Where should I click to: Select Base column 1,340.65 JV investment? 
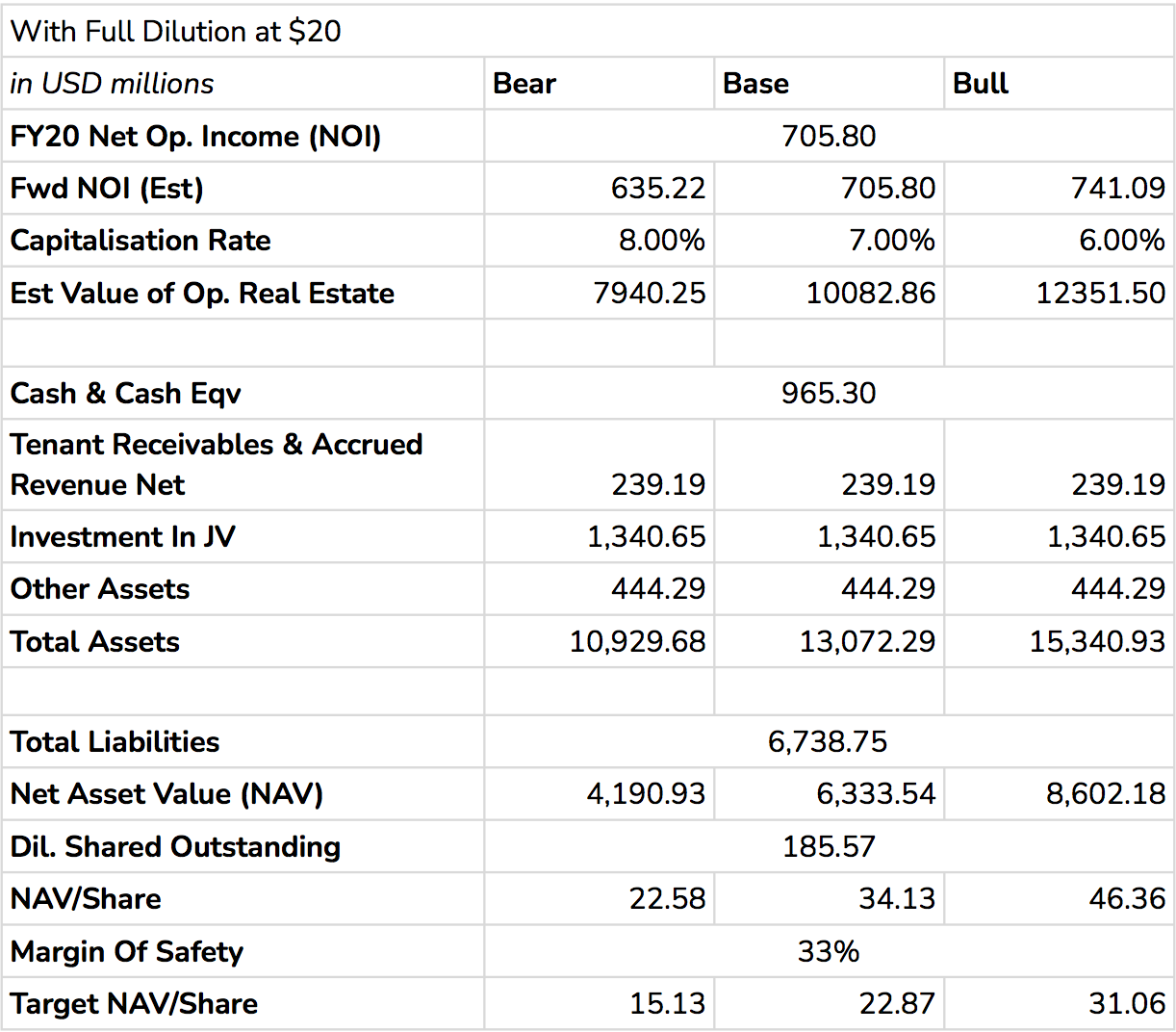829,536
